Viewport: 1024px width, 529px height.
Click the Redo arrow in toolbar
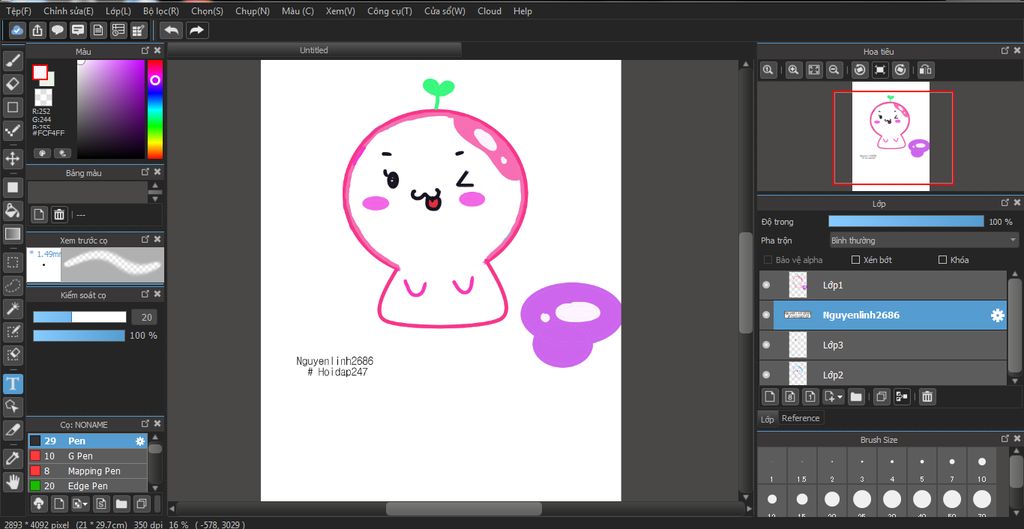pos(197,30)
